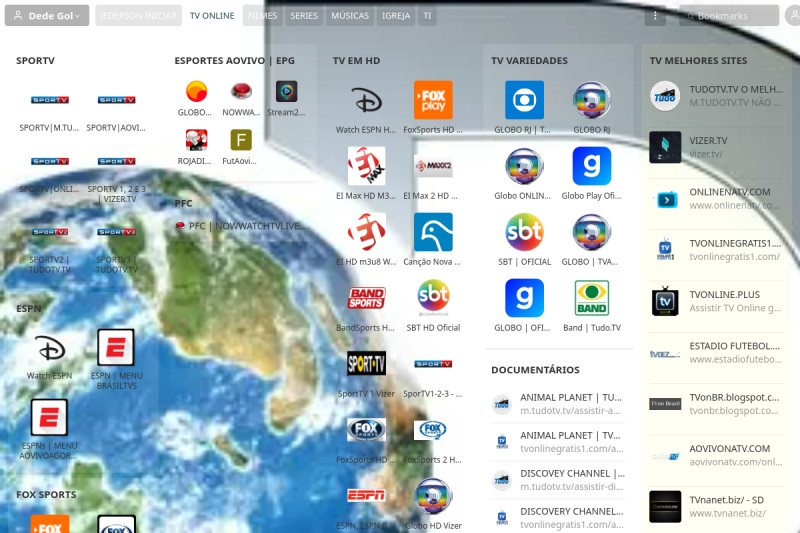The width and height of the screenshot is (800, 533).
Task: Open the DISCOVEY CHANNEL tudotv link
Action: tap(559, 479)
